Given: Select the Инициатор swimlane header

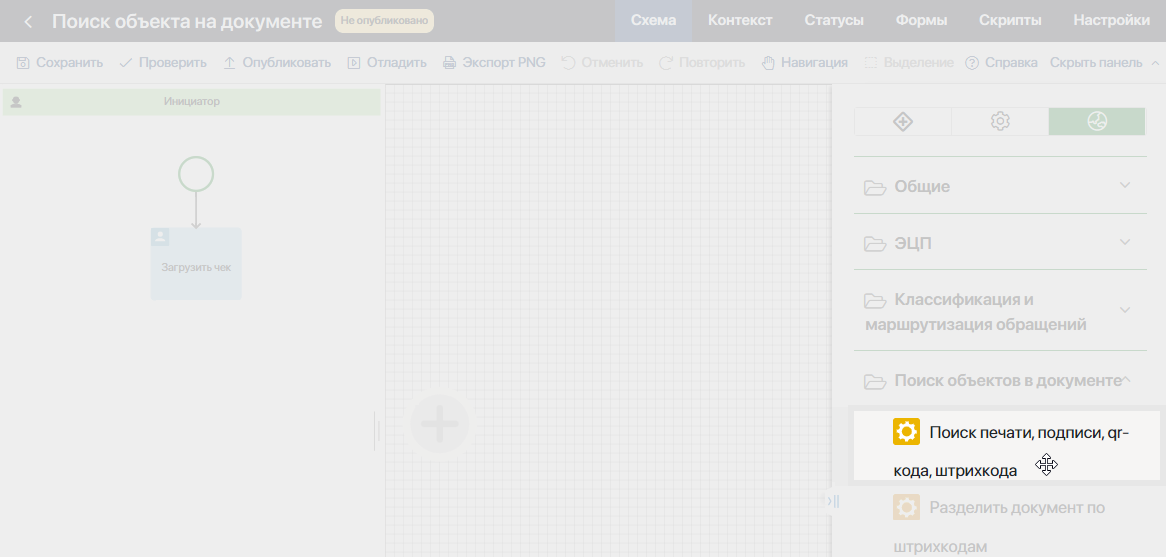Looking at the screenshot, I should point(192,102).
